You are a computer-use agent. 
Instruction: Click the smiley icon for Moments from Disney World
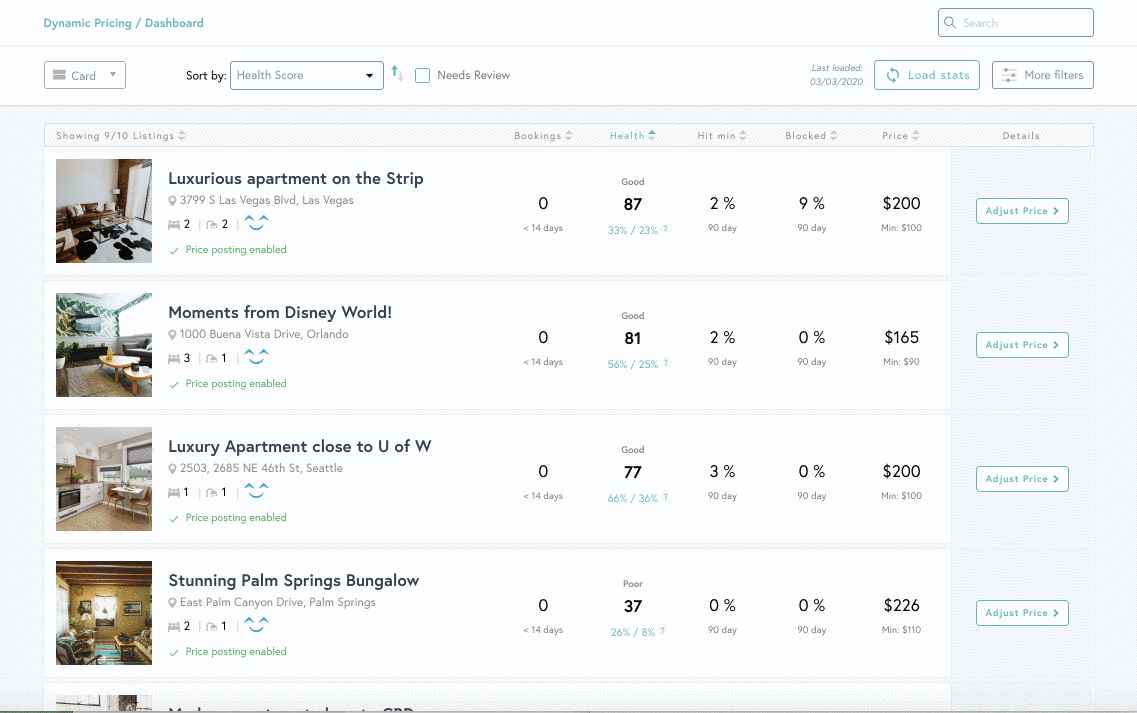coord(256,357)
